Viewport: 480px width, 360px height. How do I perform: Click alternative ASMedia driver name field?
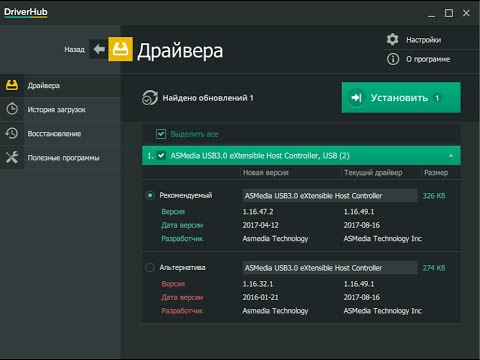click(330, 268)
